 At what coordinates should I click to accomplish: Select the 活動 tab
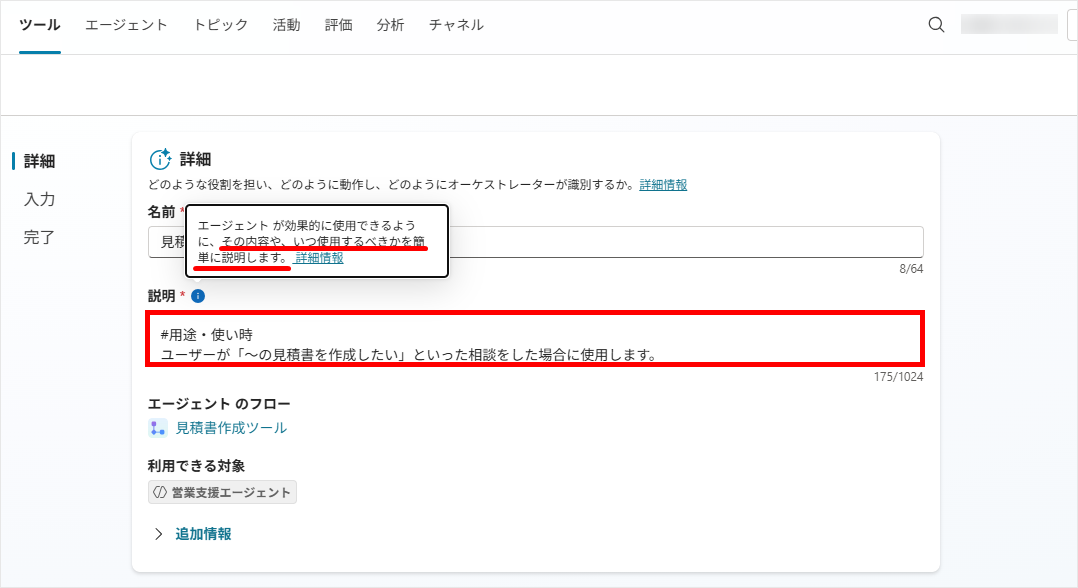[286, 25]
